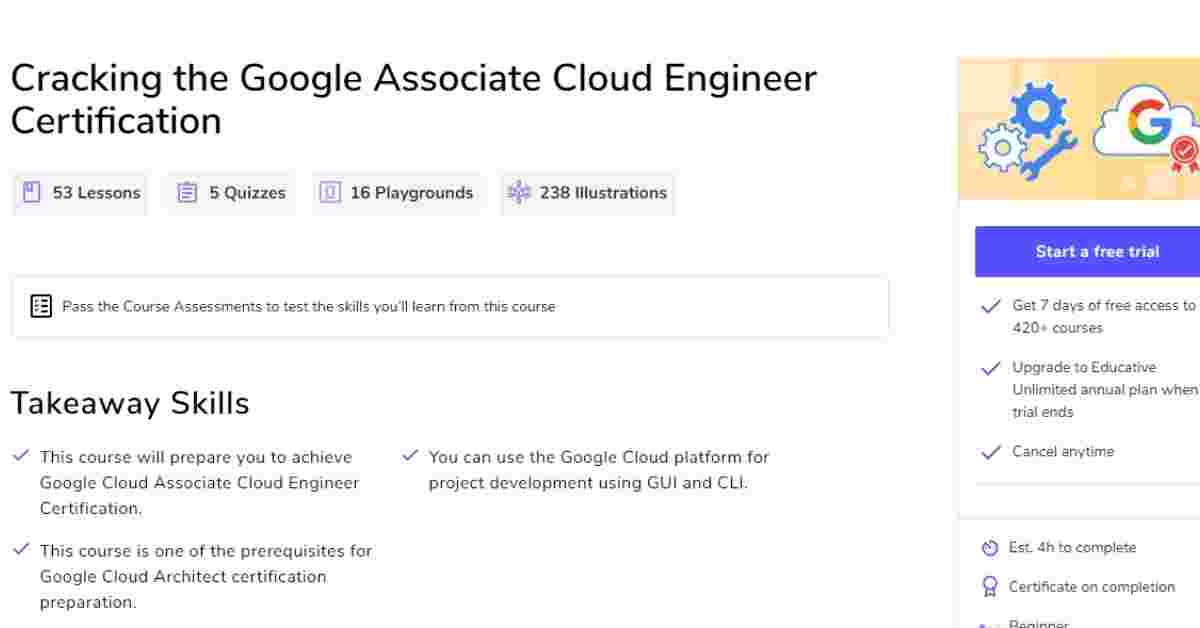
Task: Click the Start a free trial button
Action: click(1087, 251)
